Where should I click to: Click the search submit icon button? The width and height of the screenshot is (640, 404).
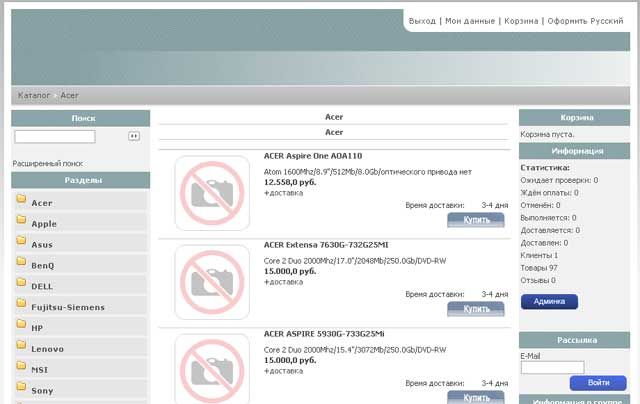click(134, 136)
